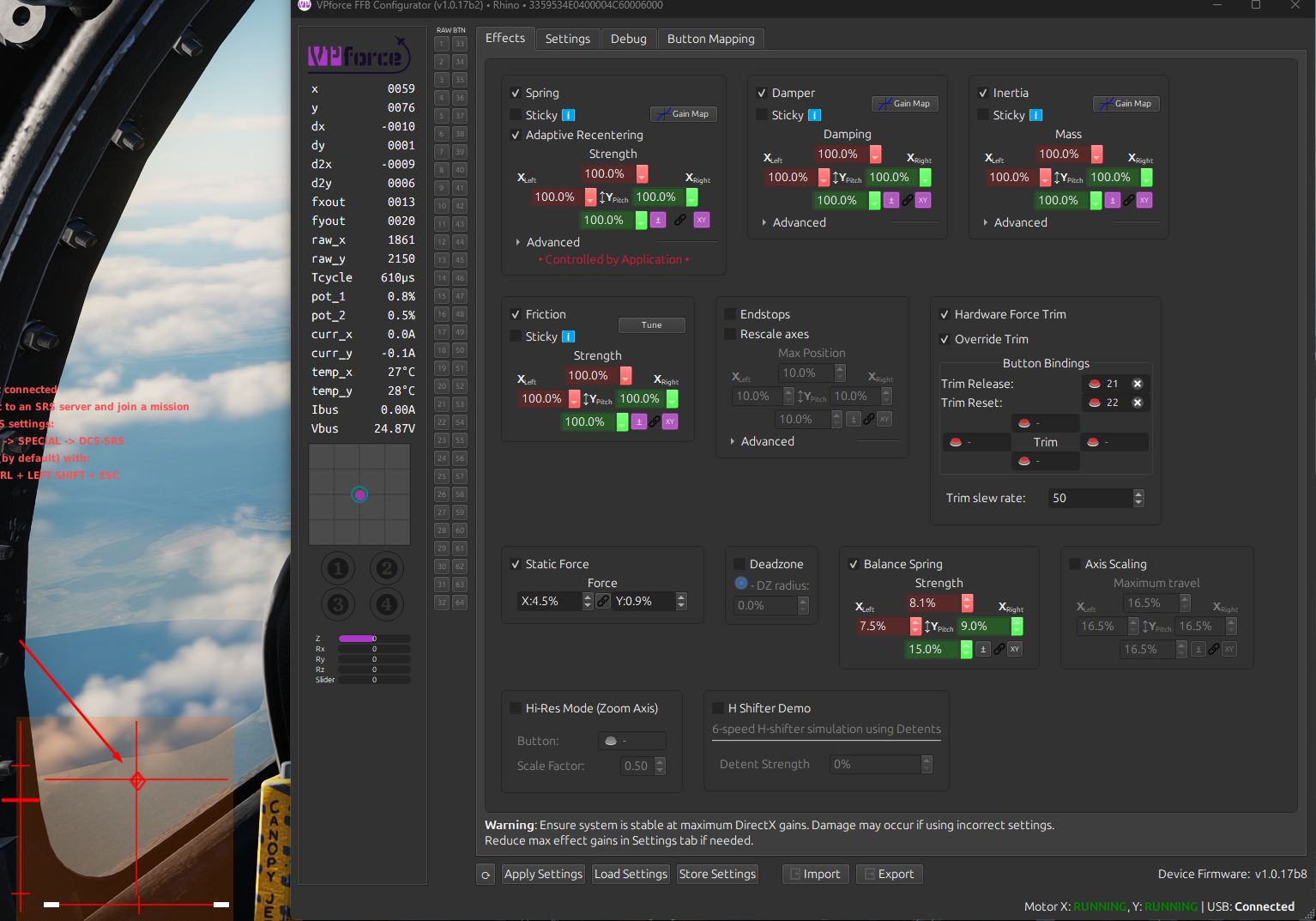1316x921 pixels.
Task: Click the Friction plus-minus button
Action: coord(639,421)
